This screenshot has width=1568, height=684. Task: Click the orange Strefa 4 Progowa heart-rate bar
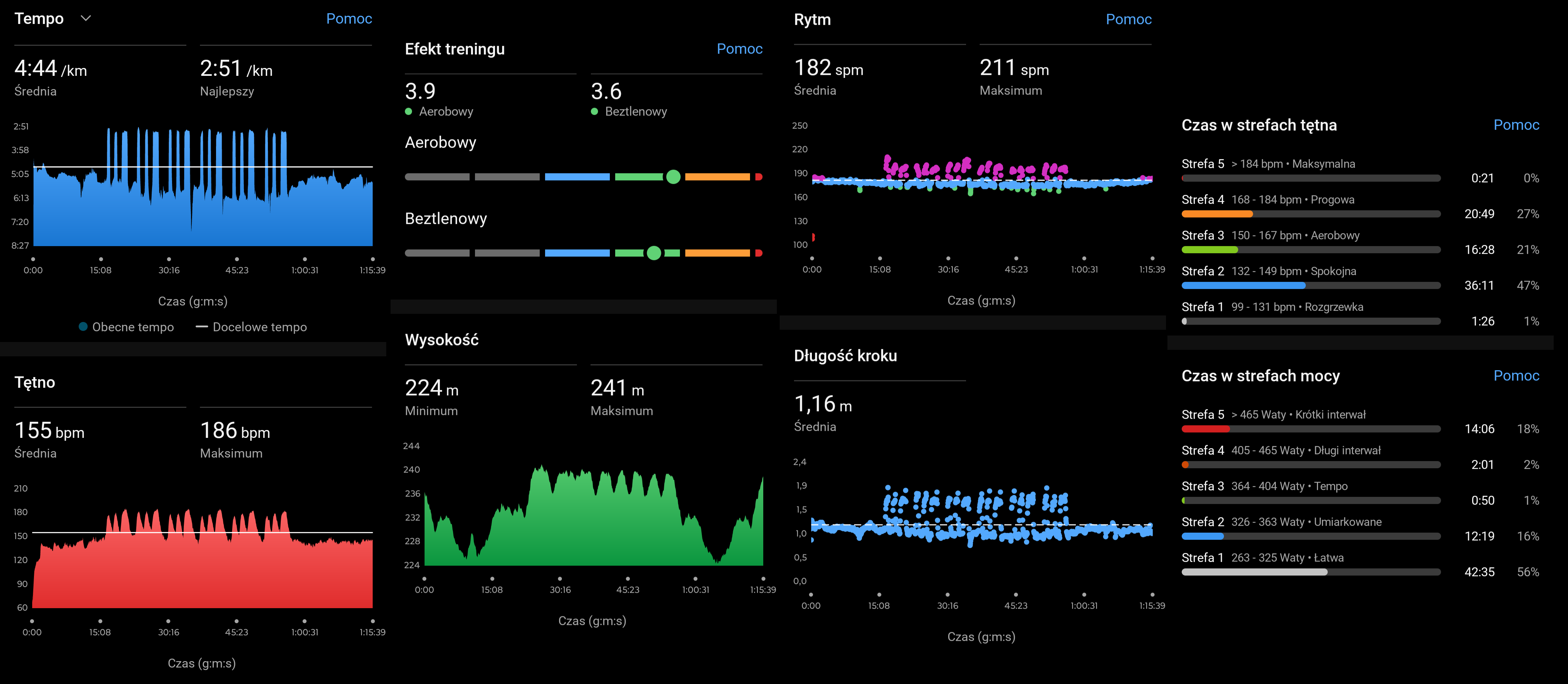[x=1217, y=214]
